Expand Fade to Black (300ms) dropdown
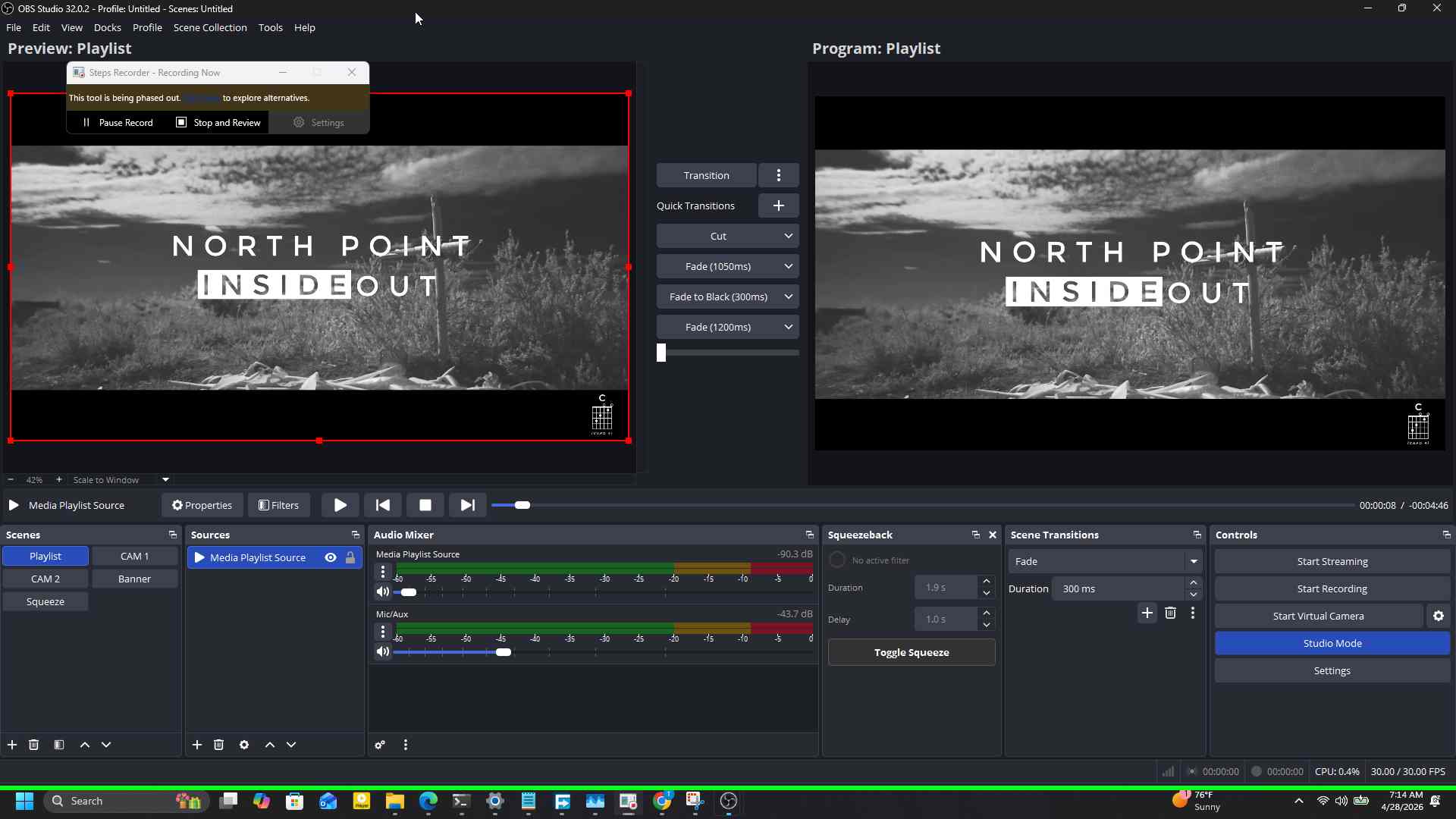Viewport: 1456px width, 819px height. [789, 297]
